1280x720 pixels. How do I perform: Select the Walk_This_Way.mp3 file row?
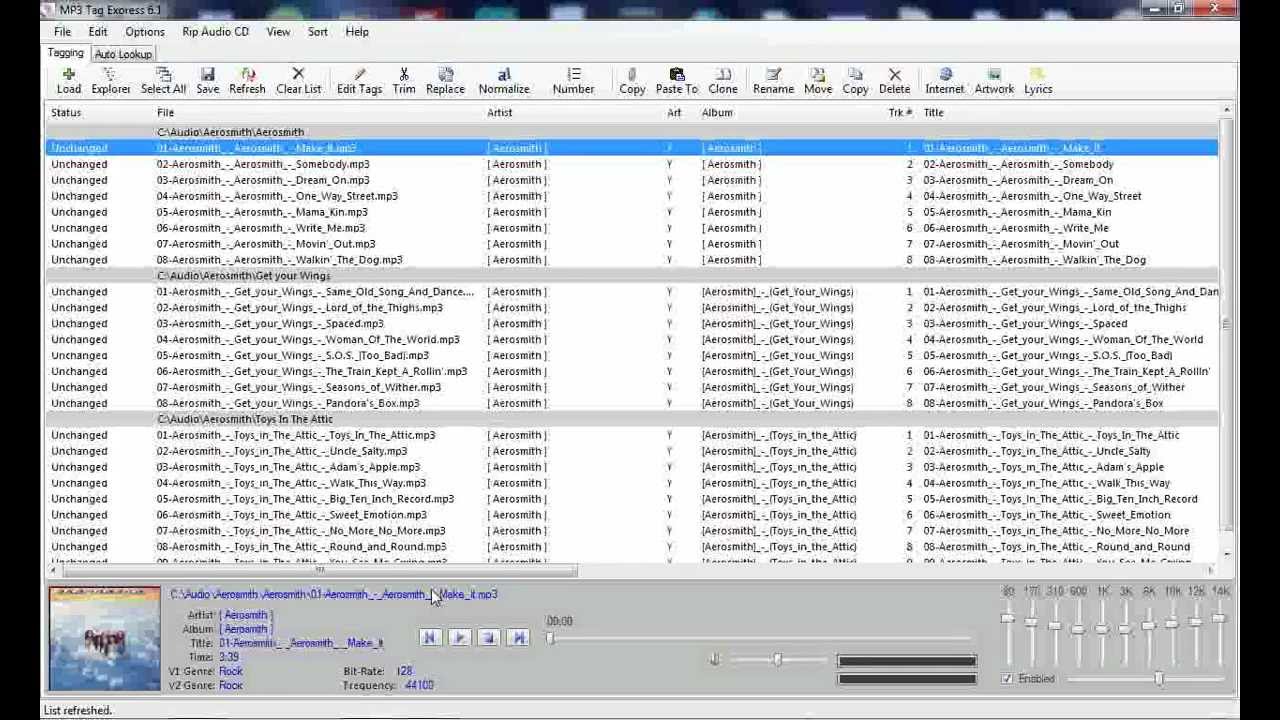[632, 483]
